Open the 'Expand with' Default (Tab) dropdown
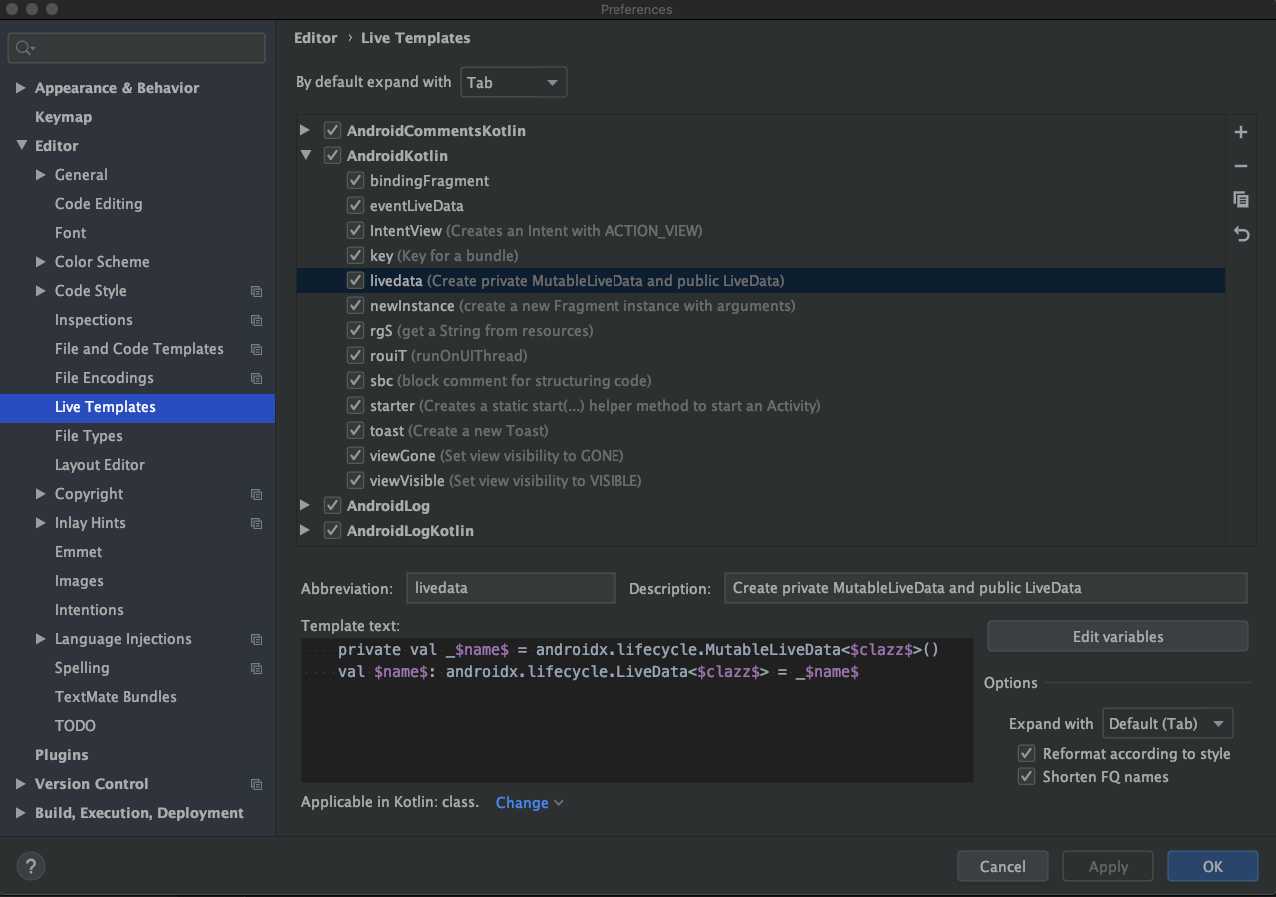1276x897 pixels. tap(1167, 723)
